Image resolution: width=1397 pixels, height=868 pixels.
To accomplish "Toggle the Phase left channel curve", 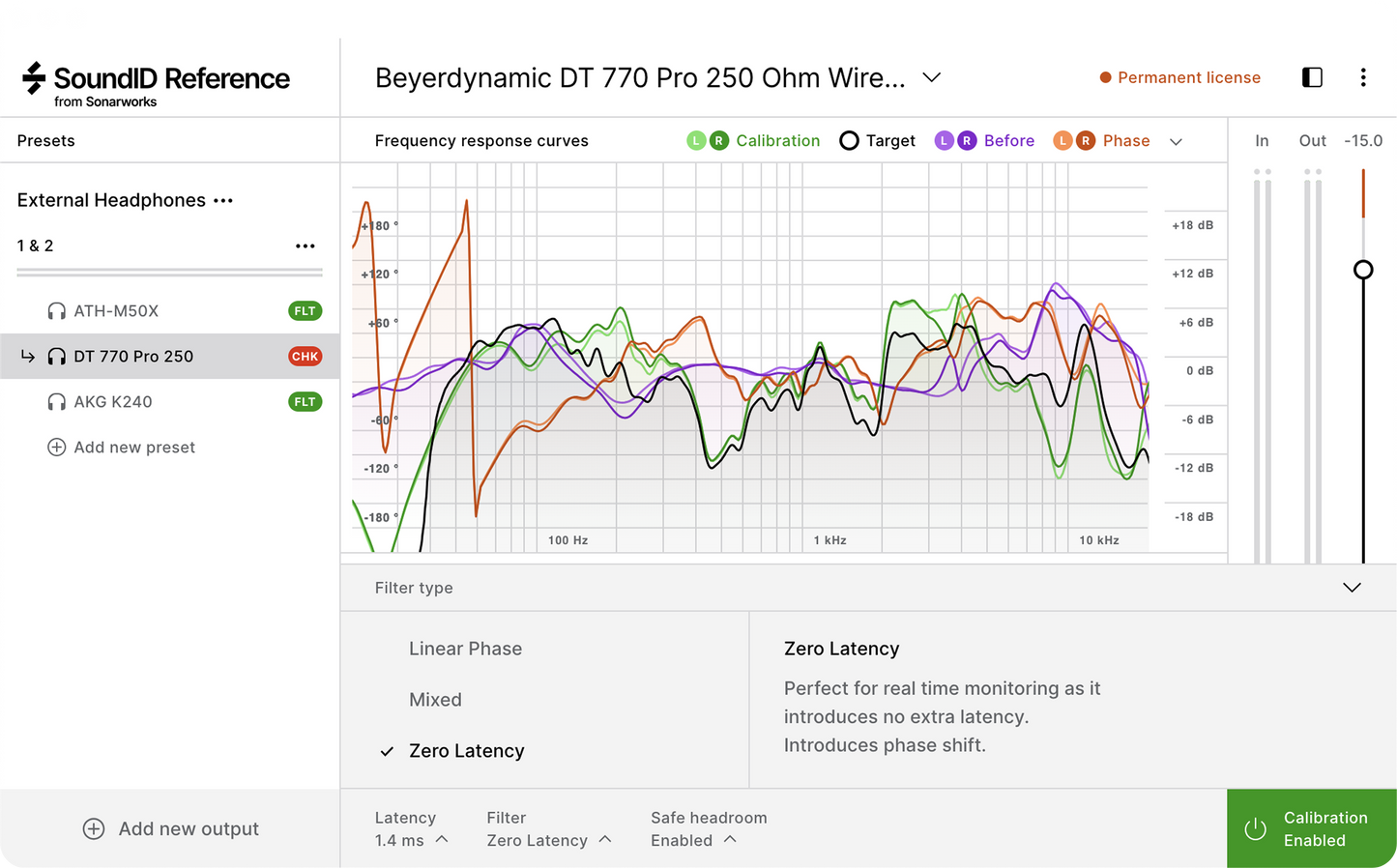I will click(1062, 141).
